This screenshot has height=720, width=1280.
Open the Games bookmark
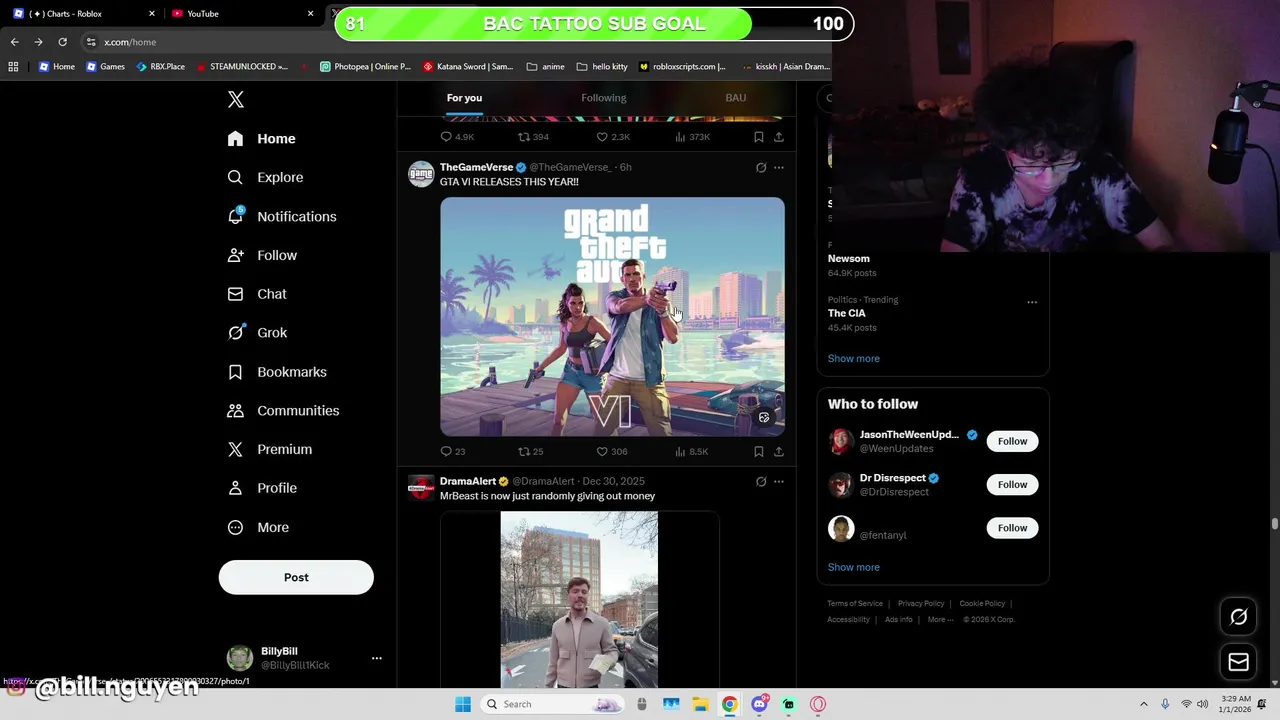tap(105, 67)
